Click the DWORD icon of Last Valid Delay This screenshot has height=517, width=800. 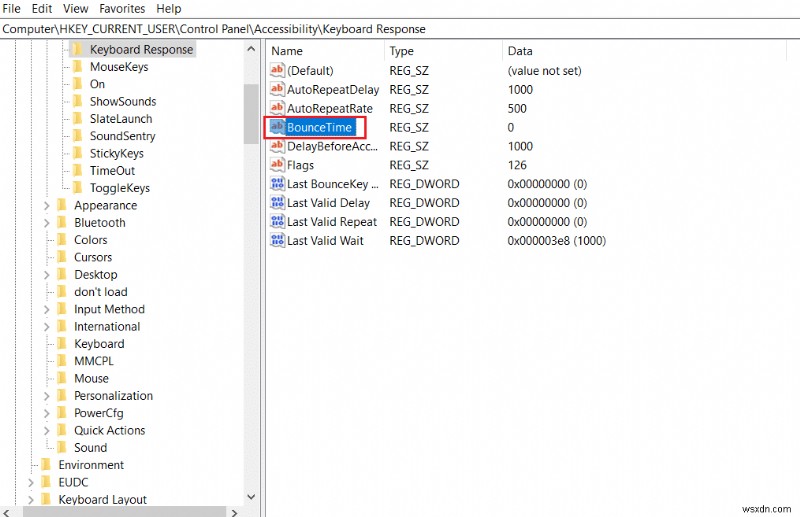coord(277,203)
